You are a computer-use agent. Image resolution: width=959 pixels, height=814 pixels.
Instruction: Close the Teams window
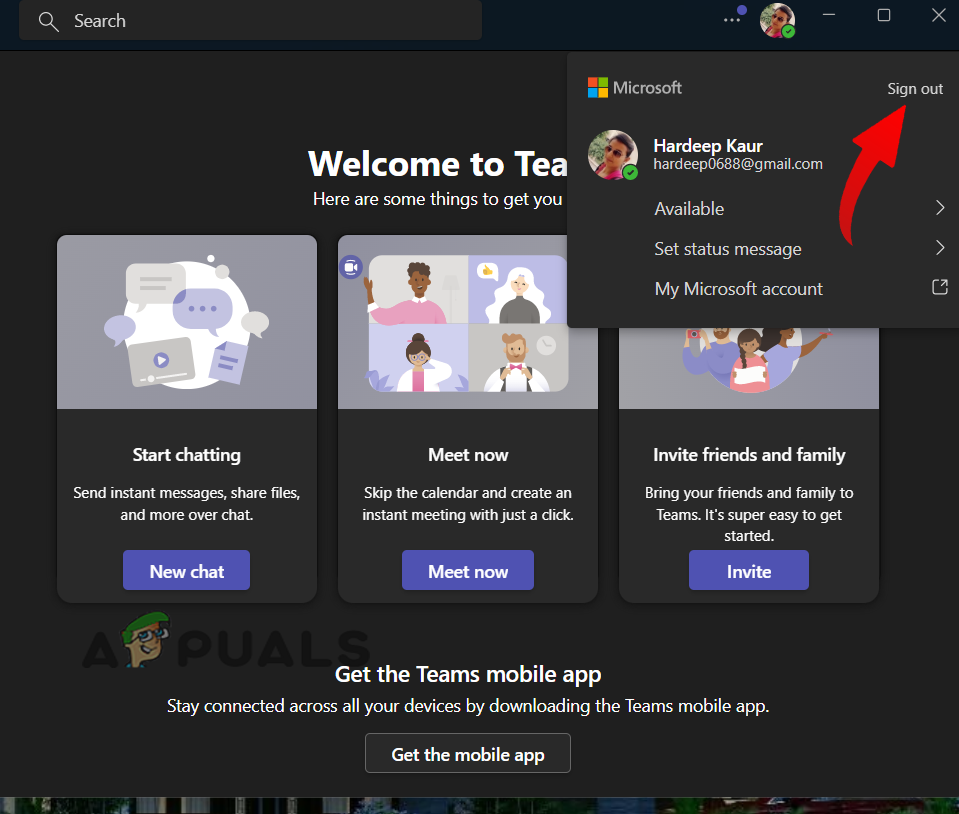coord(939,15)
